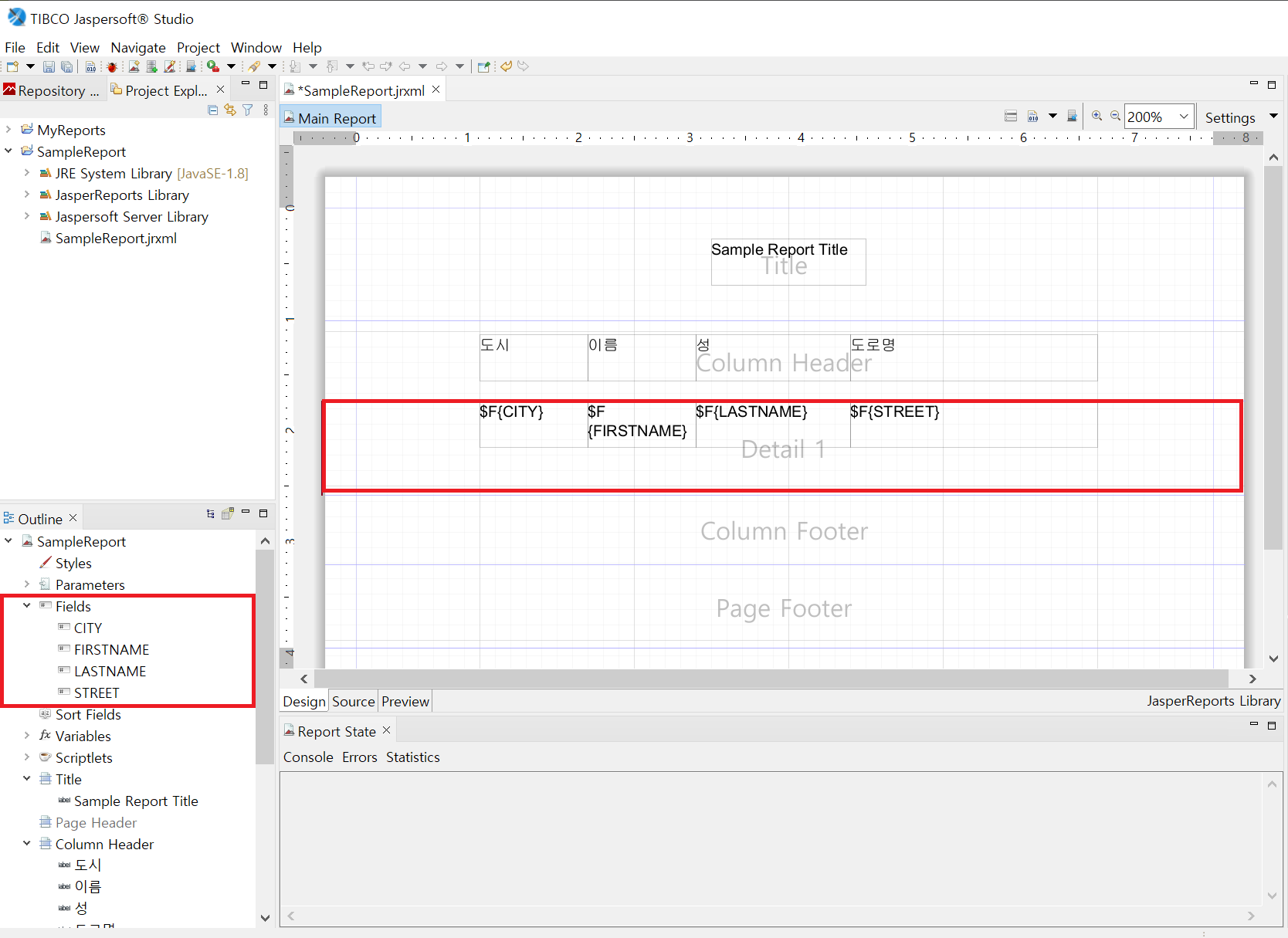The height and width of the screenshot is (938, 1288).
Task: Click the Save All icon
Action: (67, 66)
